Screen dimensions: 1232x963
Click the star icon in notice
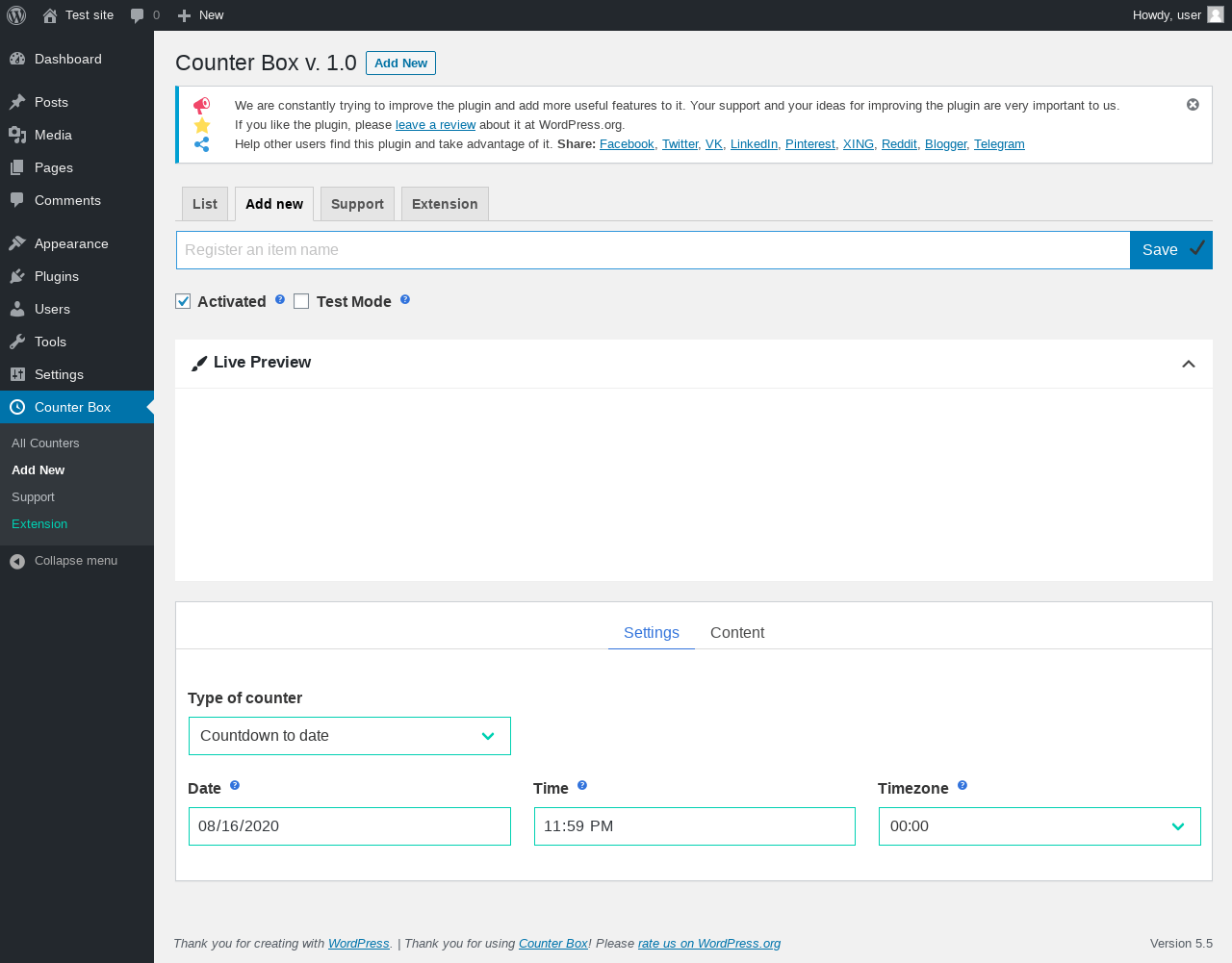coord(201,125)
